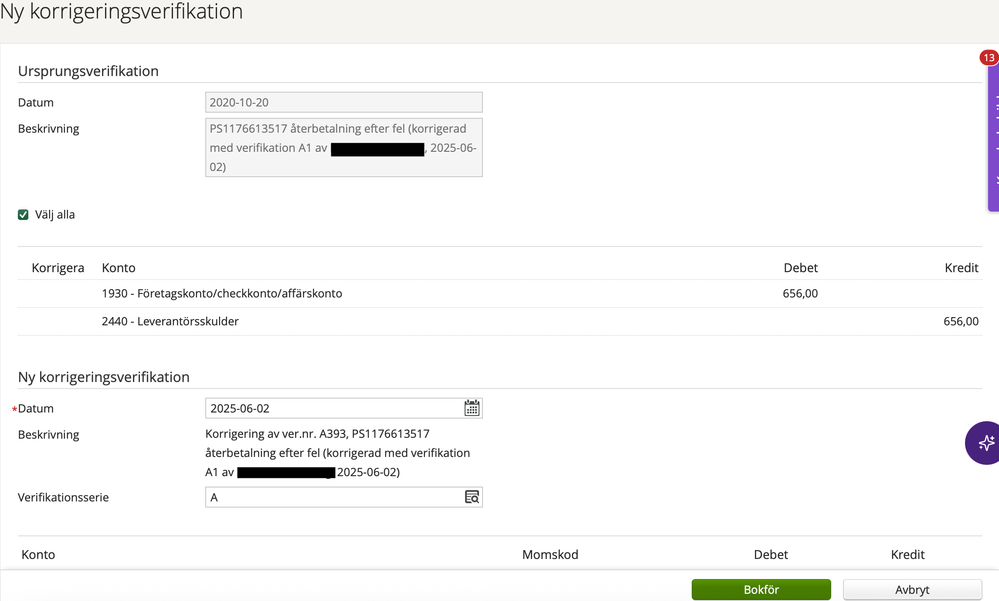The height and width of the screenshot is (601, 999).
Task: Click the original Beskrivning text box
Action: 344,147
